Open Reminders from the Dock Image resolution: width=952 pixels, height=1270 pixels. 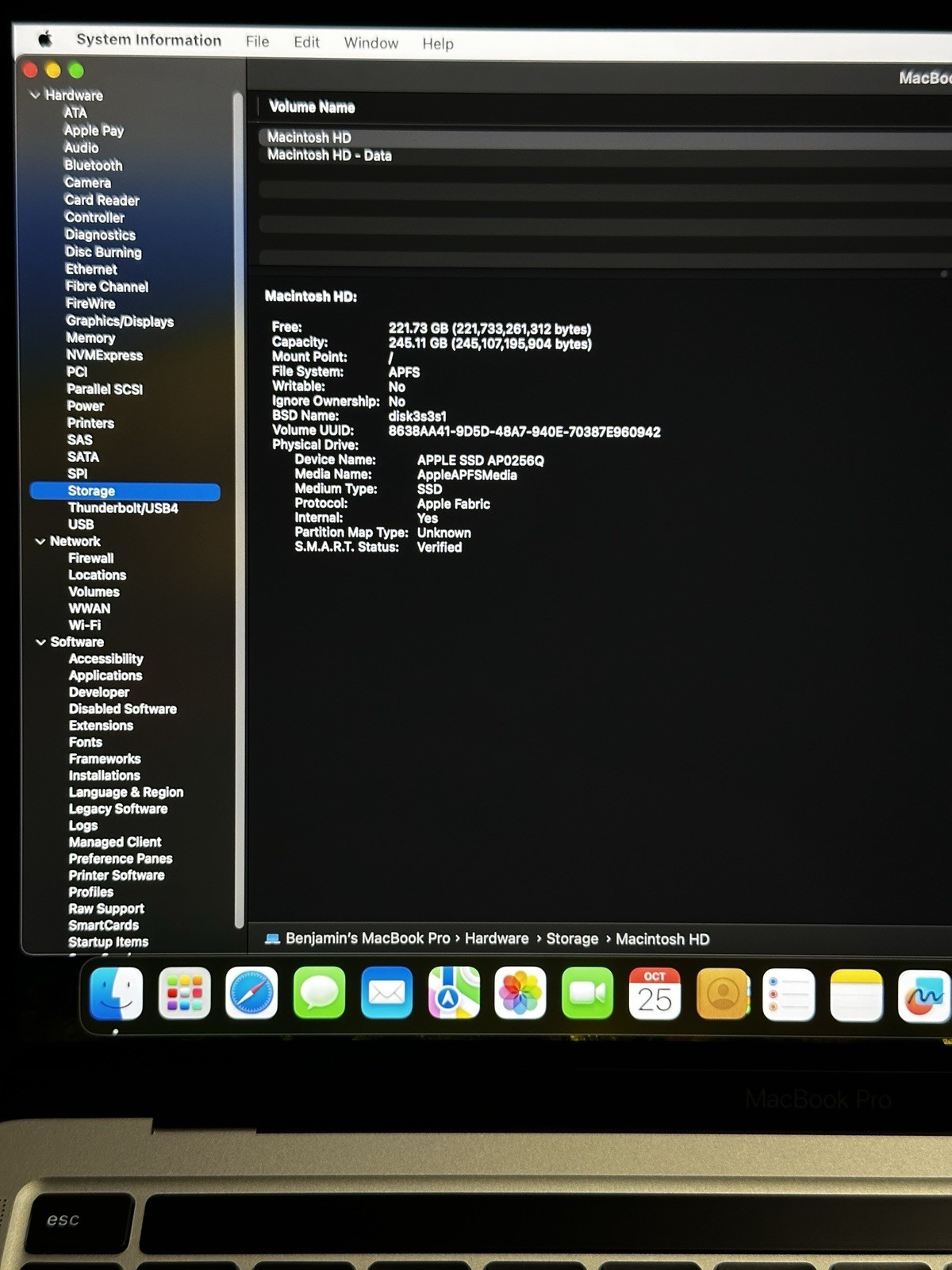tap(789, 995)
